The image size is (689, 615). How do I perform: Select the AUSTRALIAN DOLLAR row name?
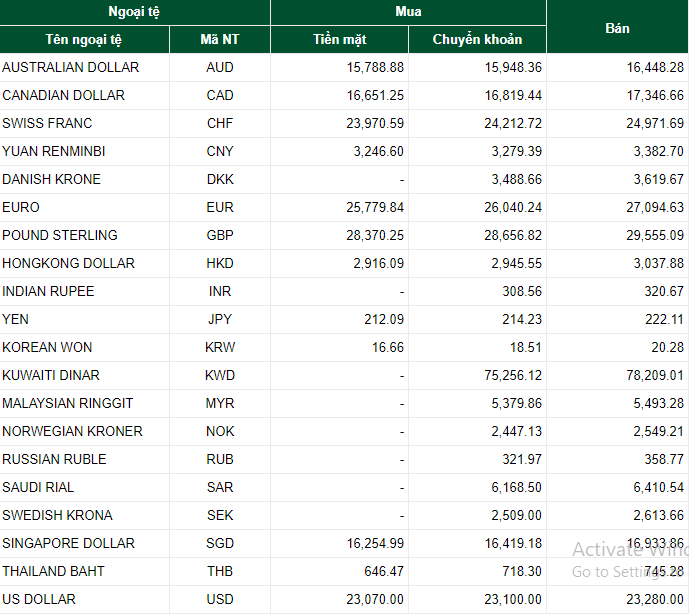[x=71, y=67]
